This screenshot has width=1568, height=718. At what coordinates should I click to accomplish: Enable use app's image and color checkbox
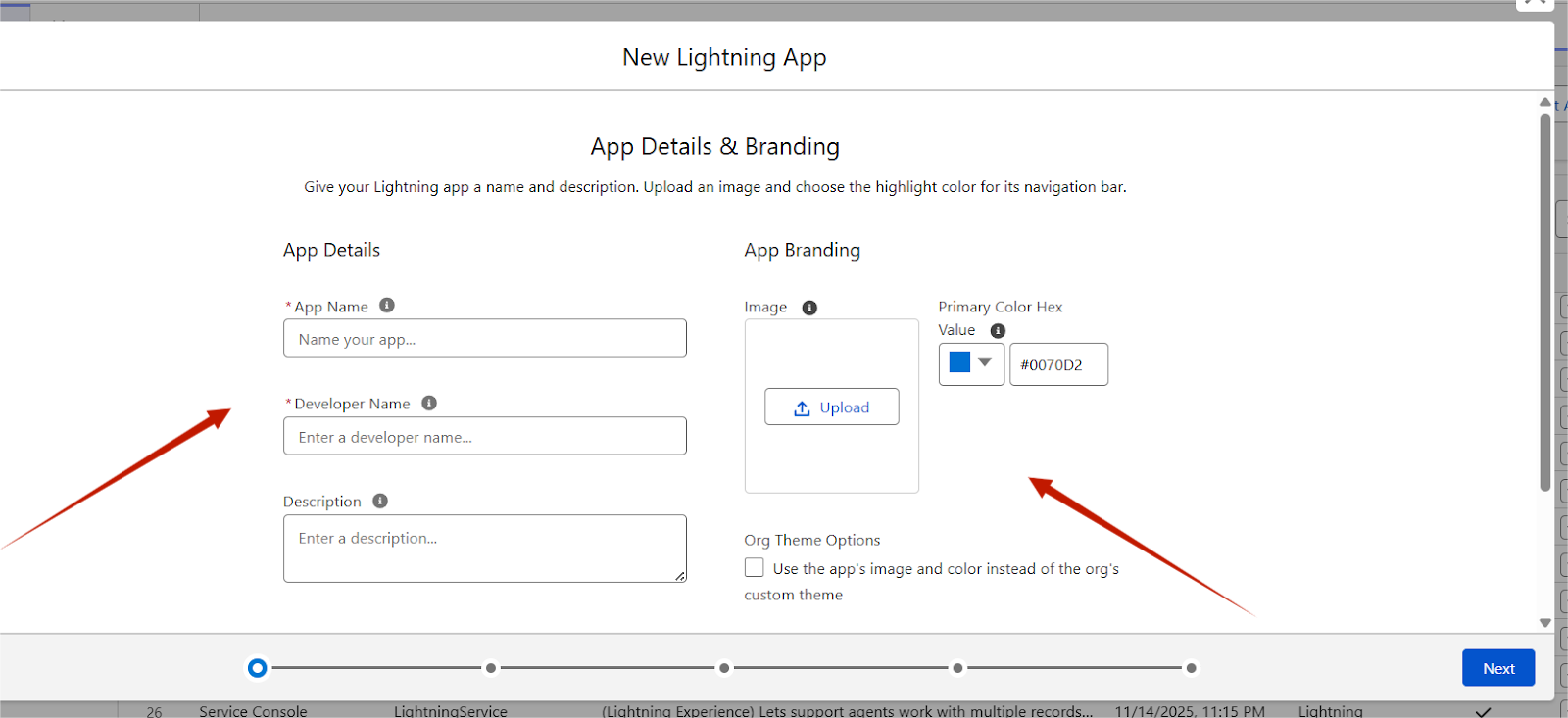[x=754, y=568]
